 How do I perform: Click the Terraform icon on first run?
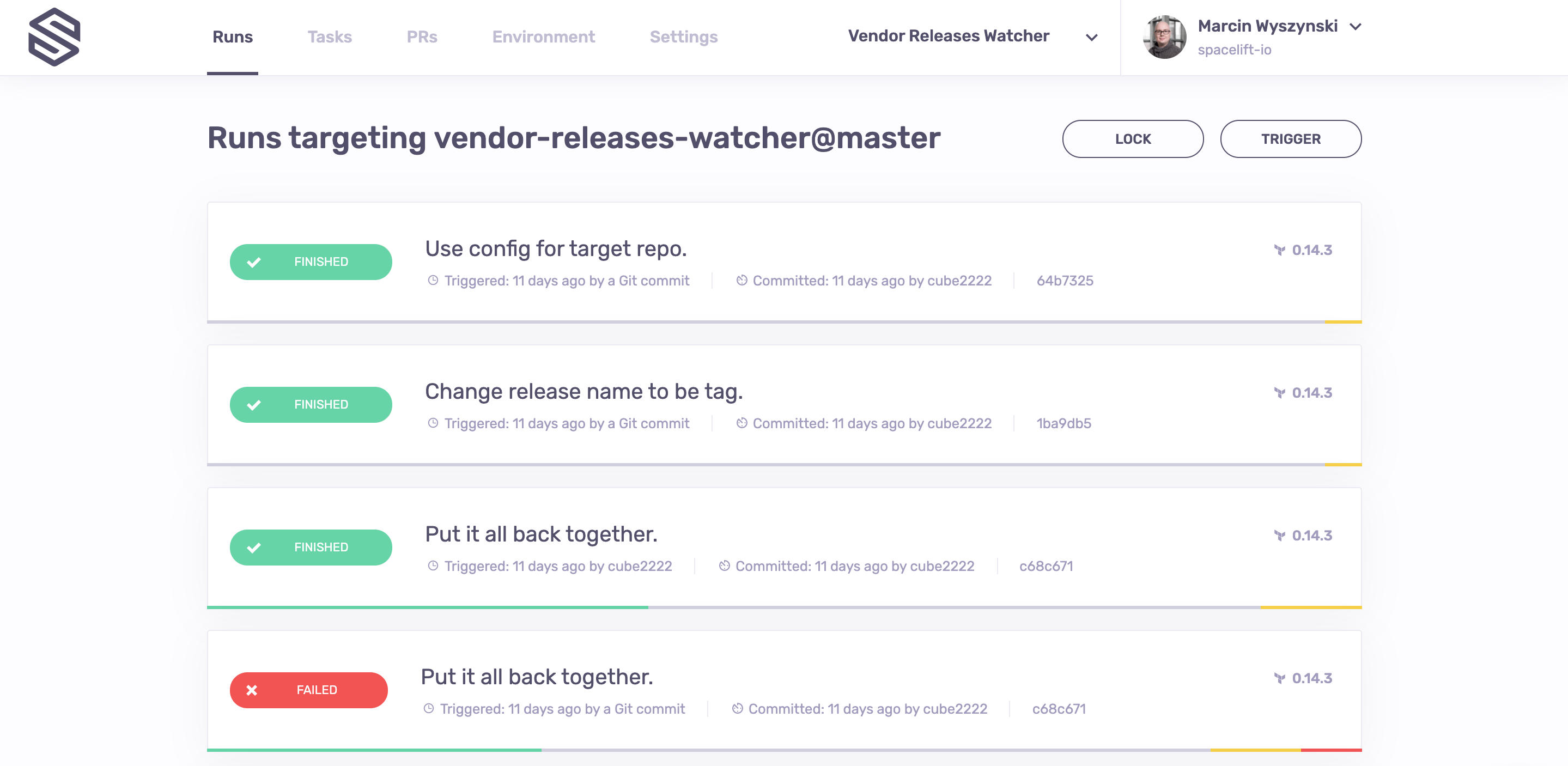click(1279, 250)
